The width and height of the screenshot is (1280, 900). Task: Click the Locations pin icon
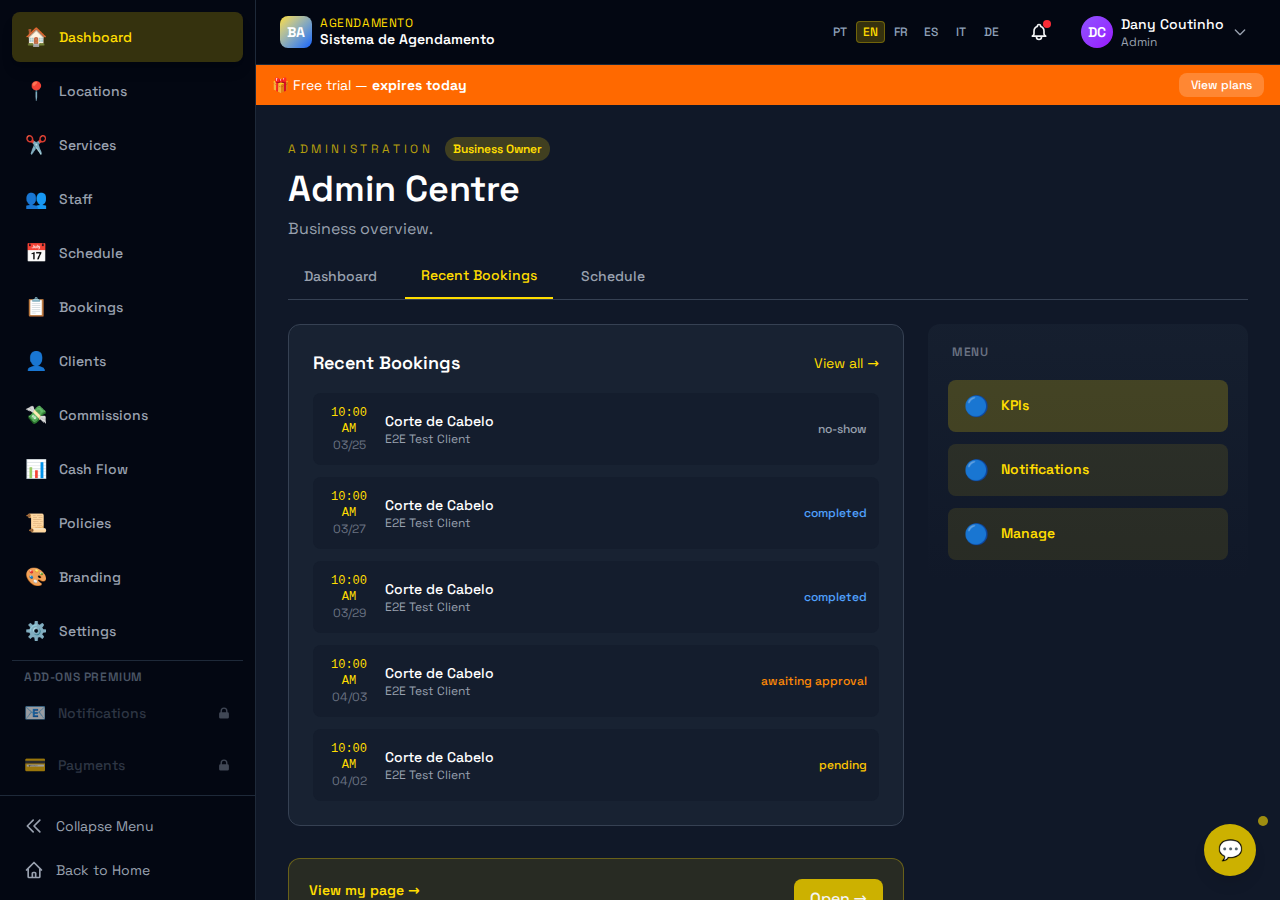tap(36, 91)
